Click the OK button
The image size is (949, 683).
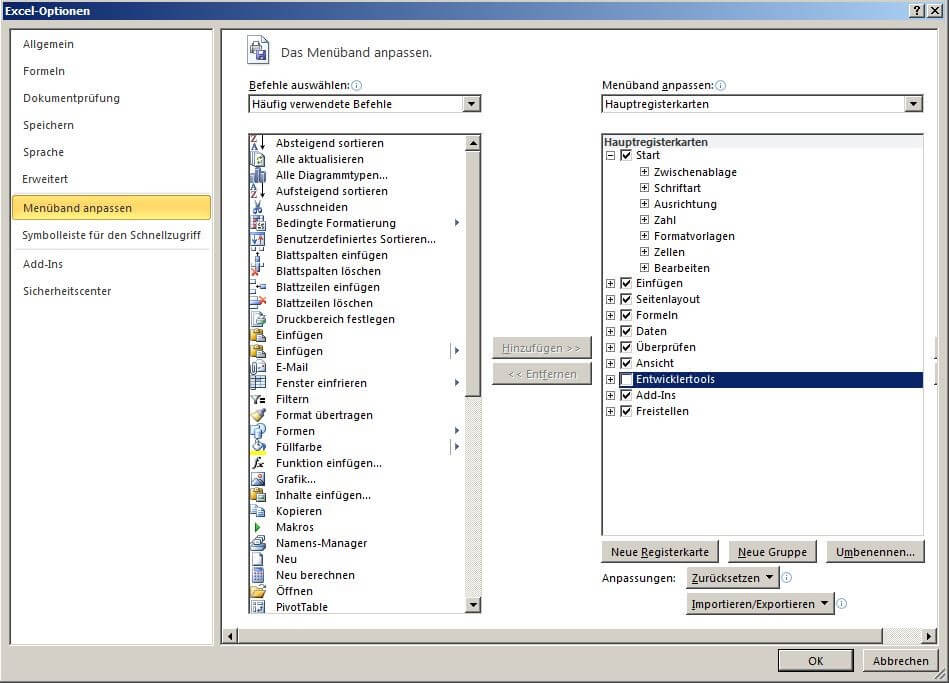pyautogui.click(x=815, y=661)
